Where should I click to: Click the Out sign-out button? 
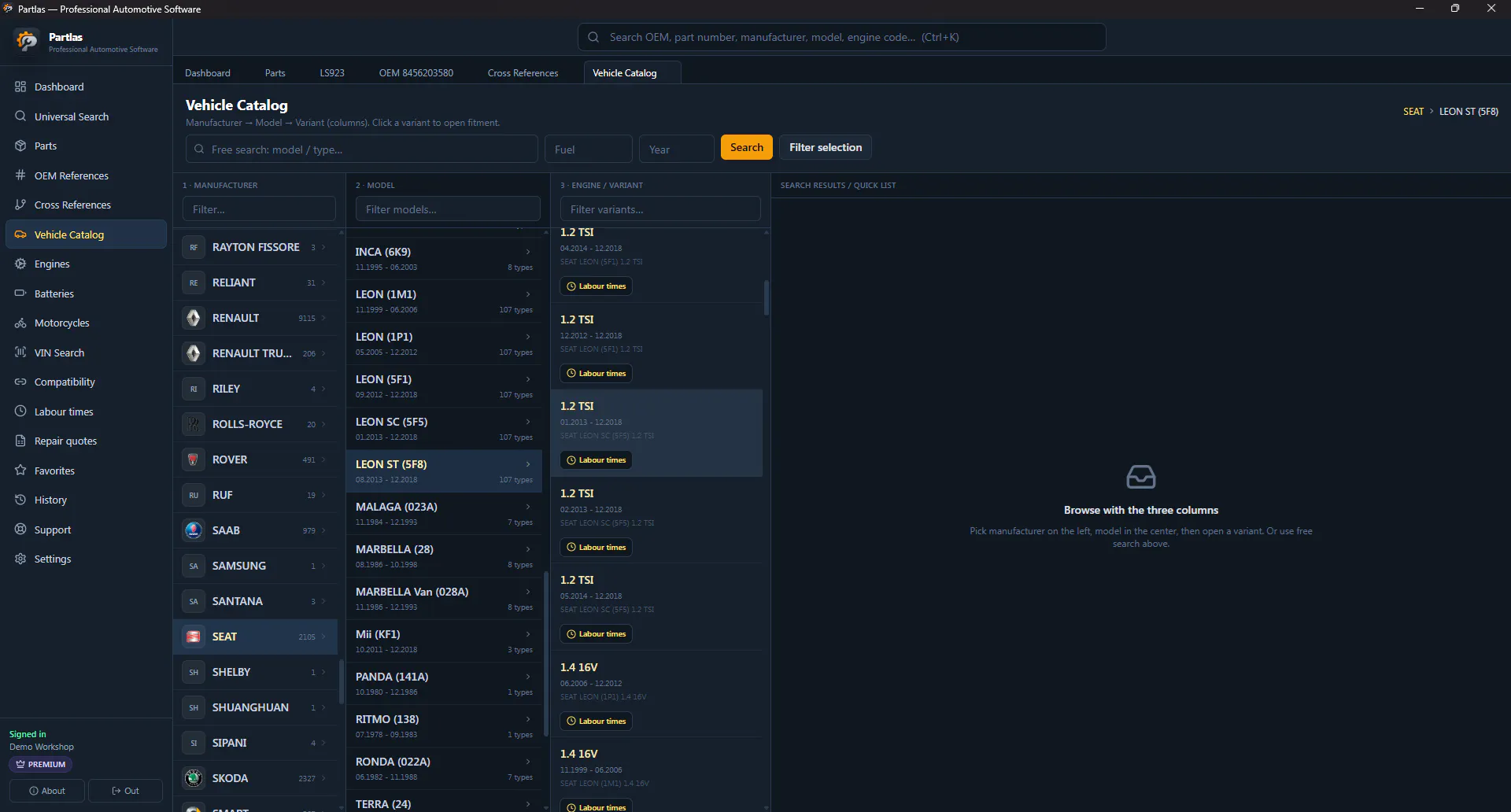[126, 791]
